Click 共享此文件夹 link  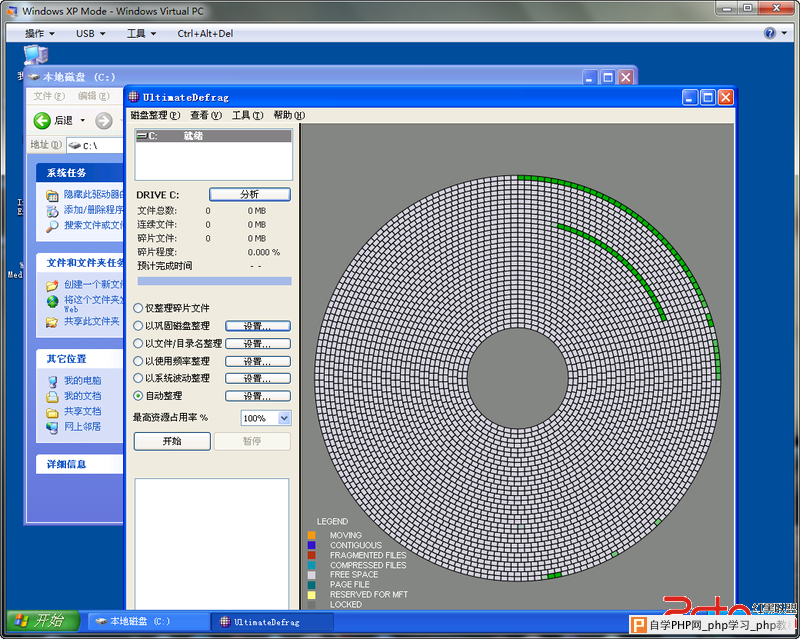point(91,322)
